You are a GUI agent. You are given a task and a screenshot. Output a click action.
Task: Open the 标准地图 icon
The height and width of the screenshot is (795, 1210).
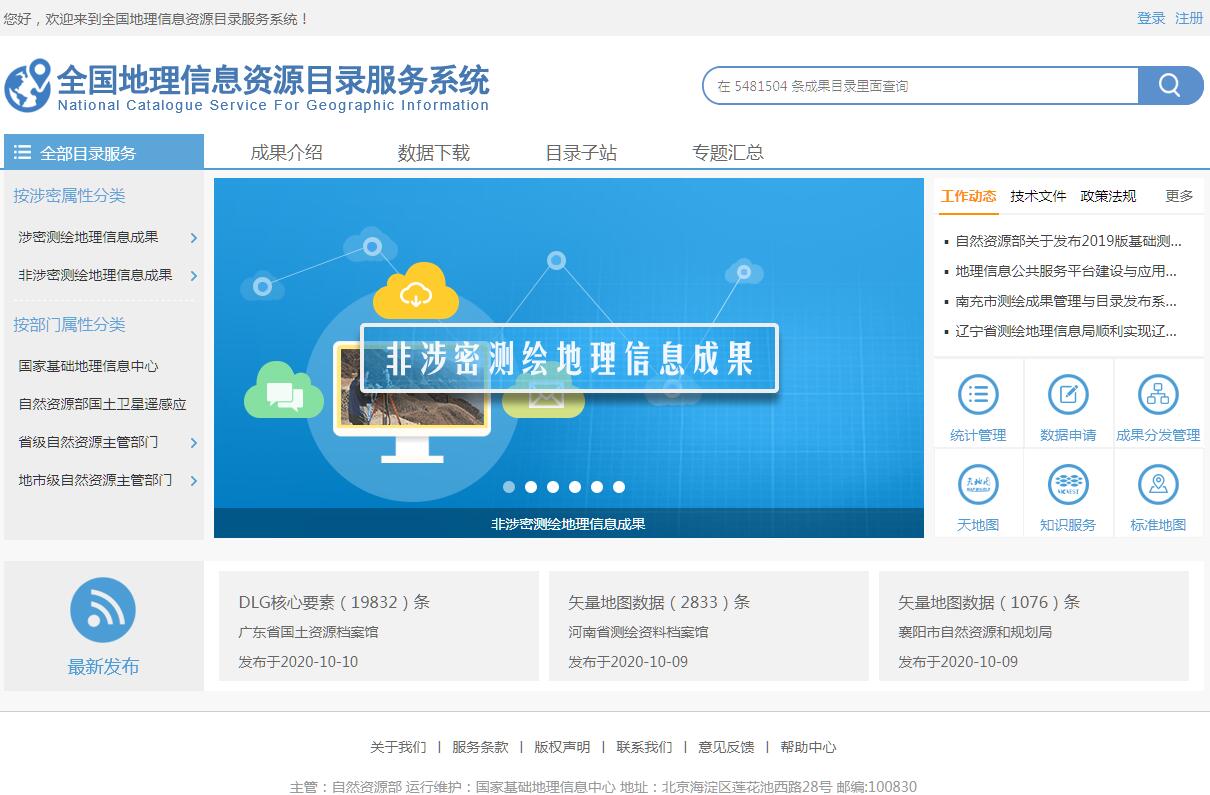pos(1158,486)
